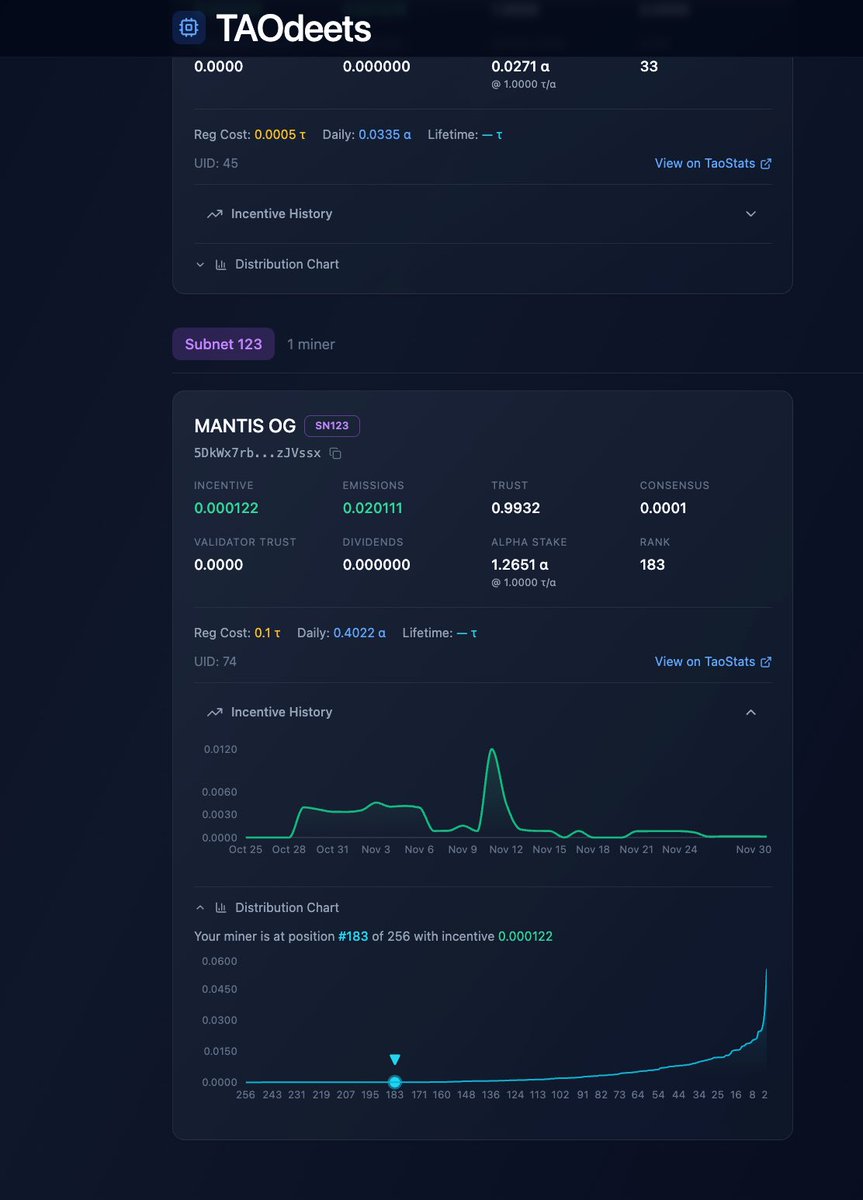This screenshot has height=1200, width=863.
Task: Click the bar chart icon in UID 45 Distribution Chart
Action: [x=222, y=264]
